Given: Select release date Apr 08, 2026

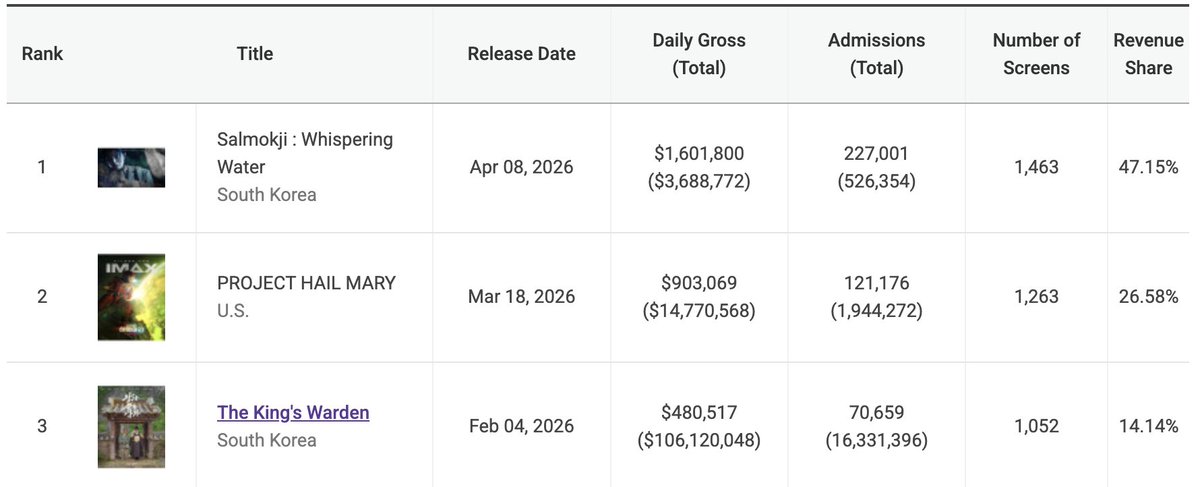Looking at the screenshot, I should (x=521, y=168).
